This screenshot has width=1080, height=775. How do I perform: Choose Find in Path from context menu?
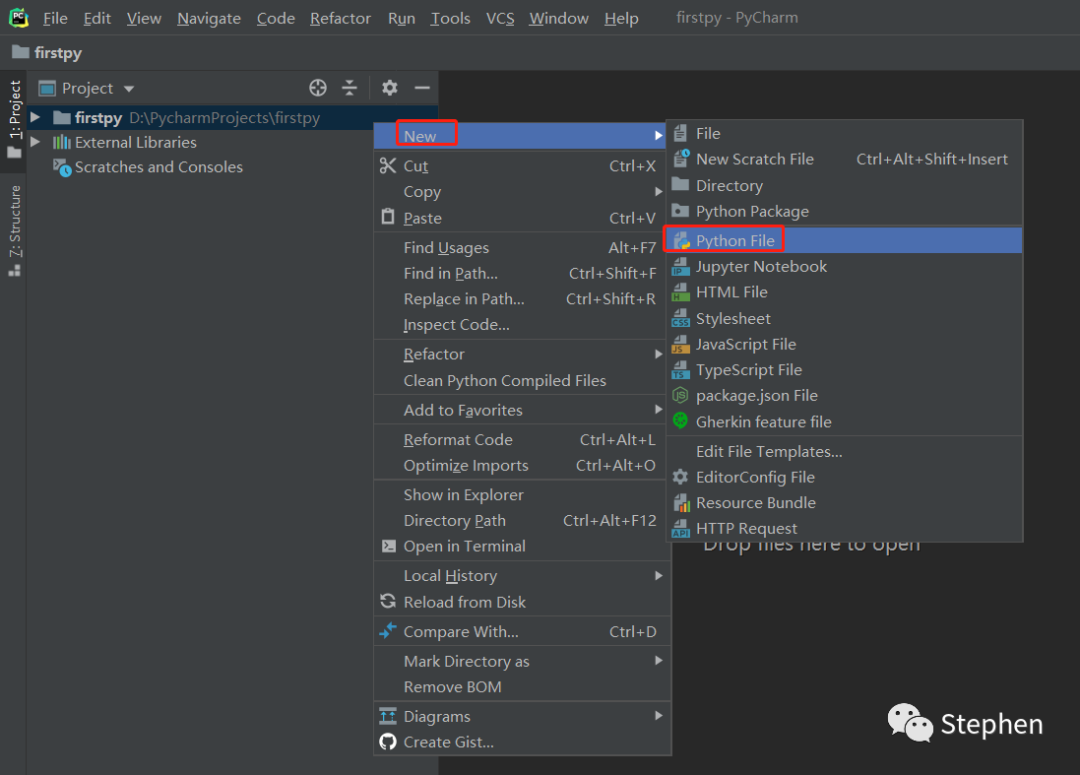[522, 273]
